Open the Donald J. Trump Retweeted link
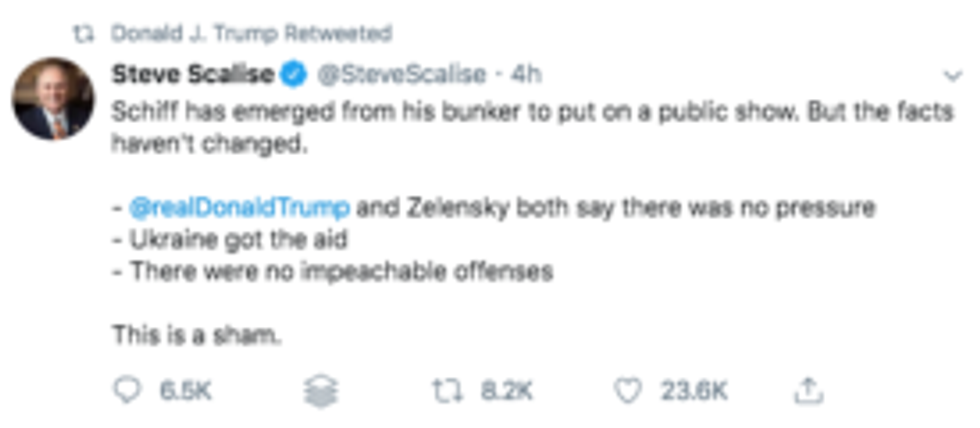980x428 pixels. tap(251, 33)
